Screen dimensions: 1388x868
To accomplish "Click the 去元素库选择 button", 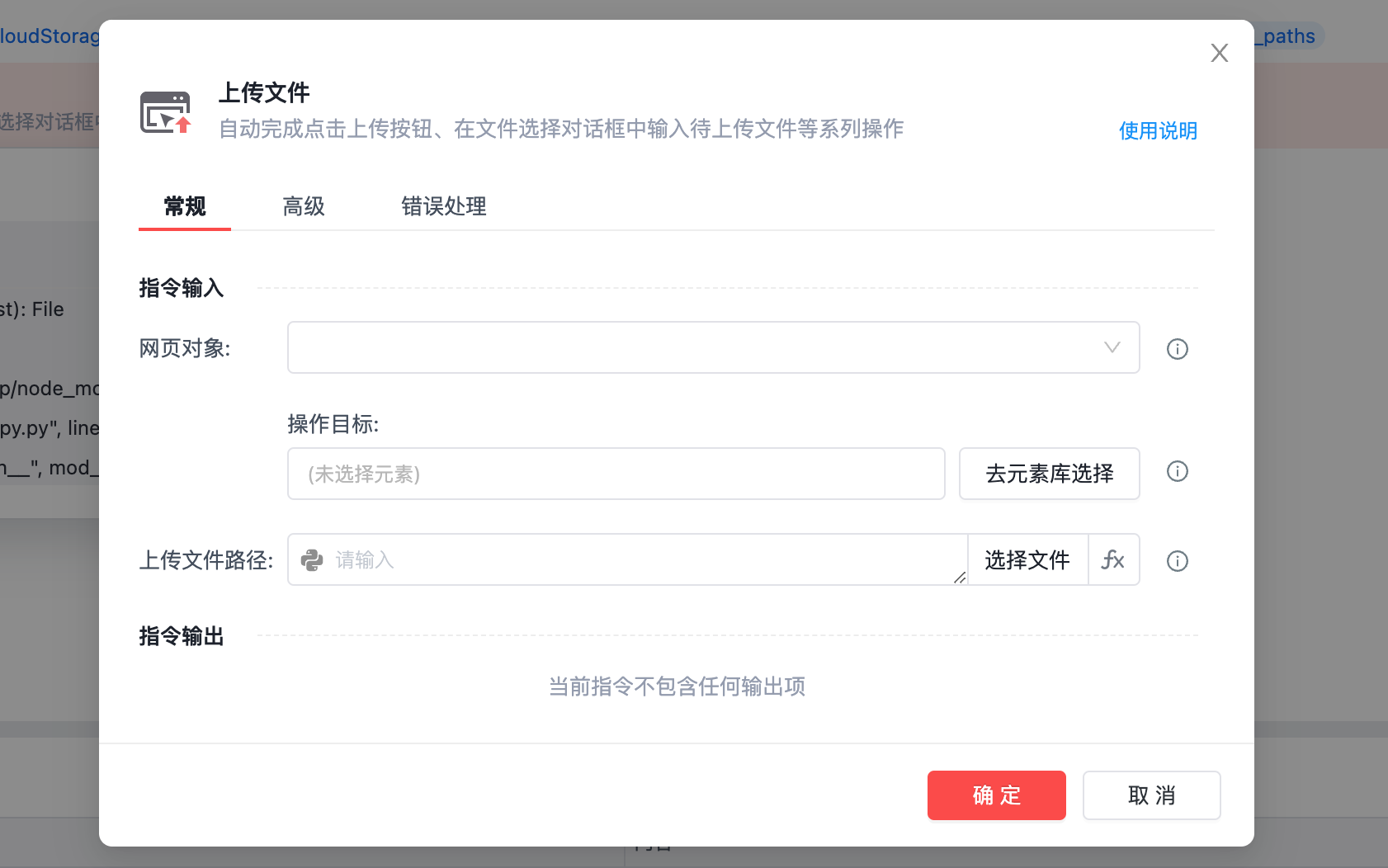I will click(1049, 474).
